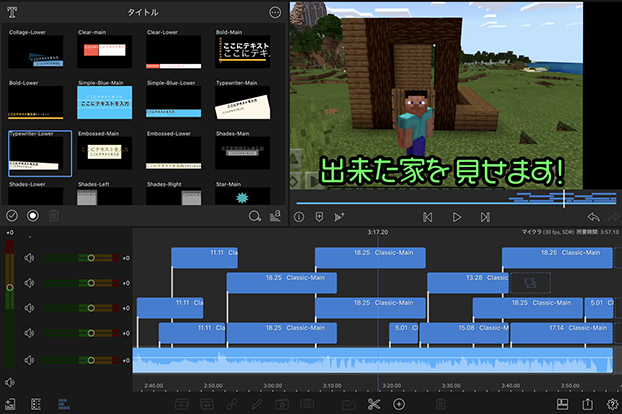Click the library trash icon

point(54,216)
